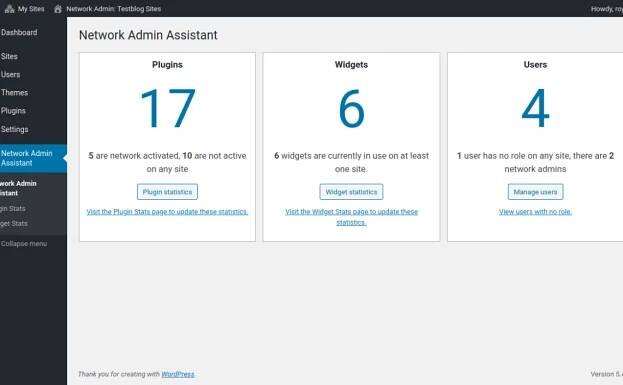Click the Plugin statistics button
623x385 pixels.
167,192
